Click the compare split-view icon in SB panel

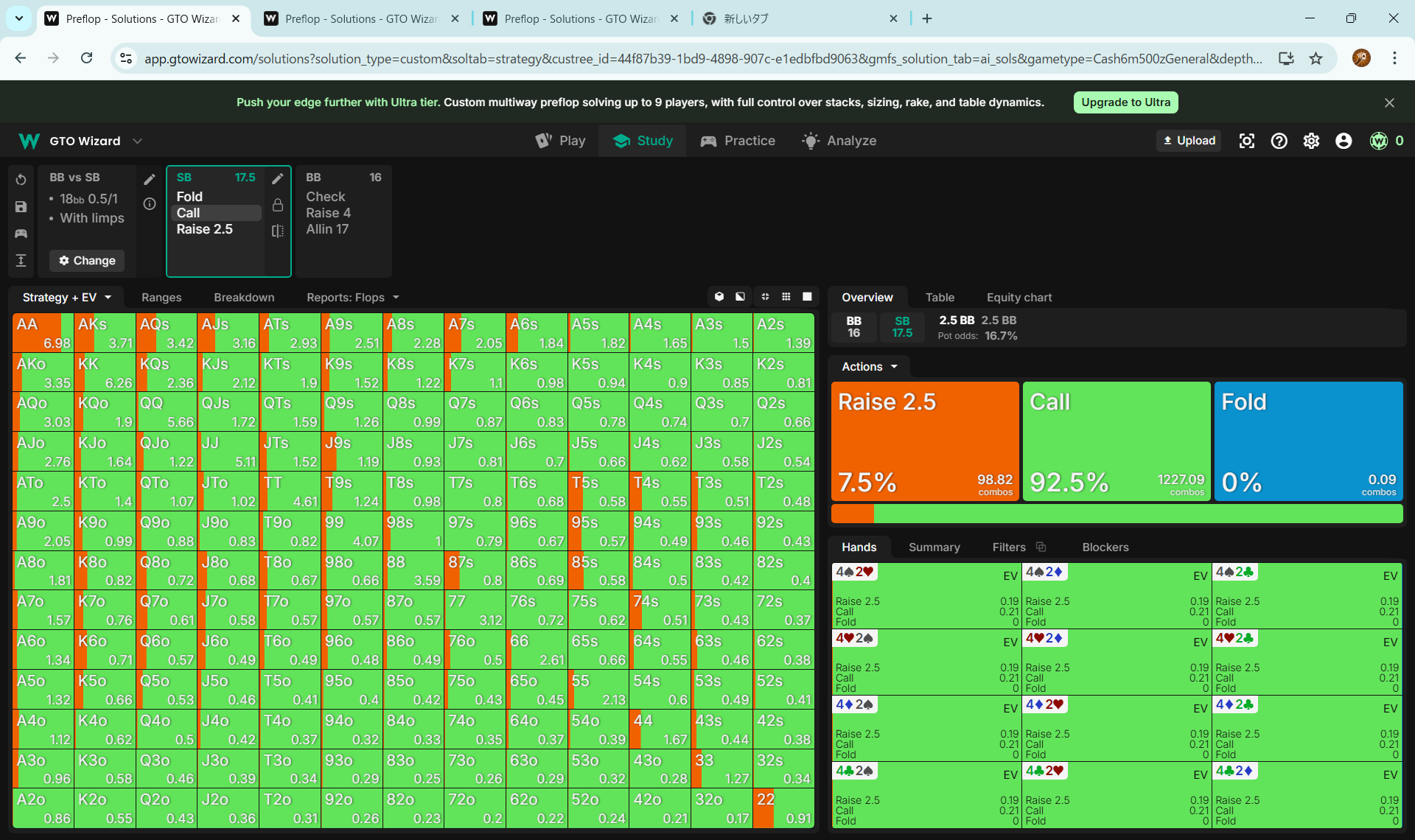(278, 231)
